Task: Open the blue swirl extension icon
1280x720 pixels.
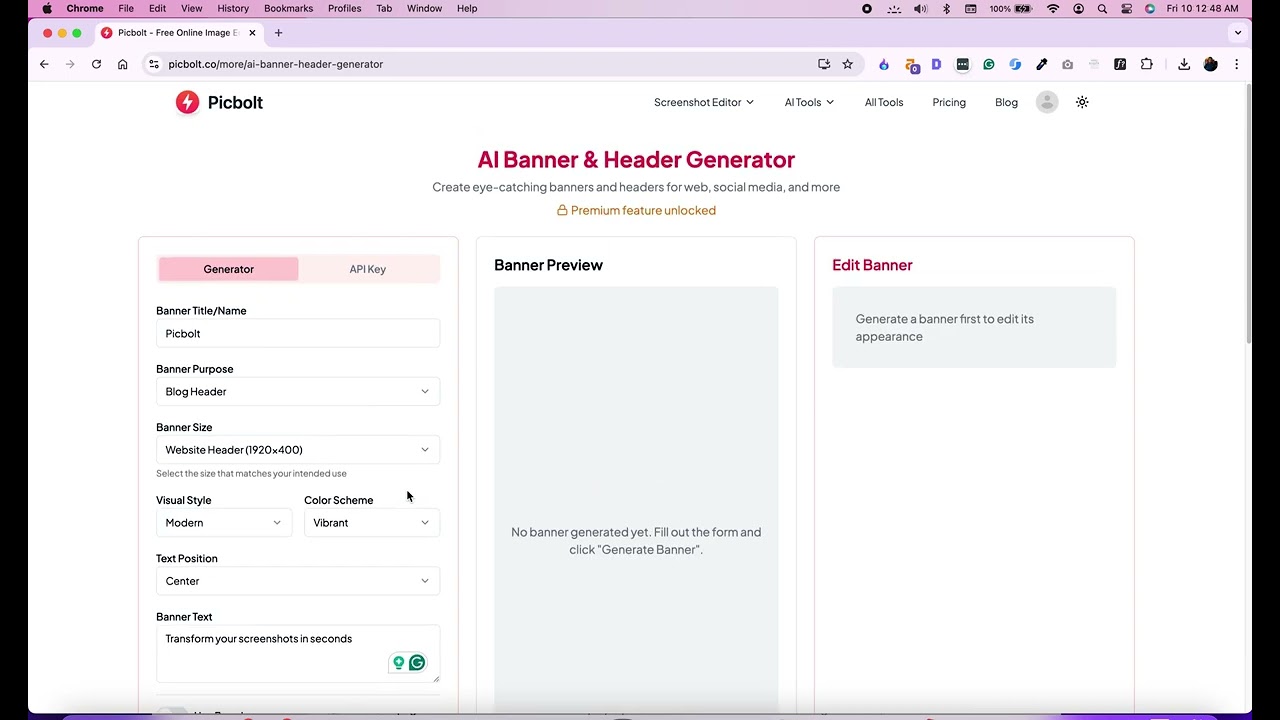Action: click(1015, 64)
